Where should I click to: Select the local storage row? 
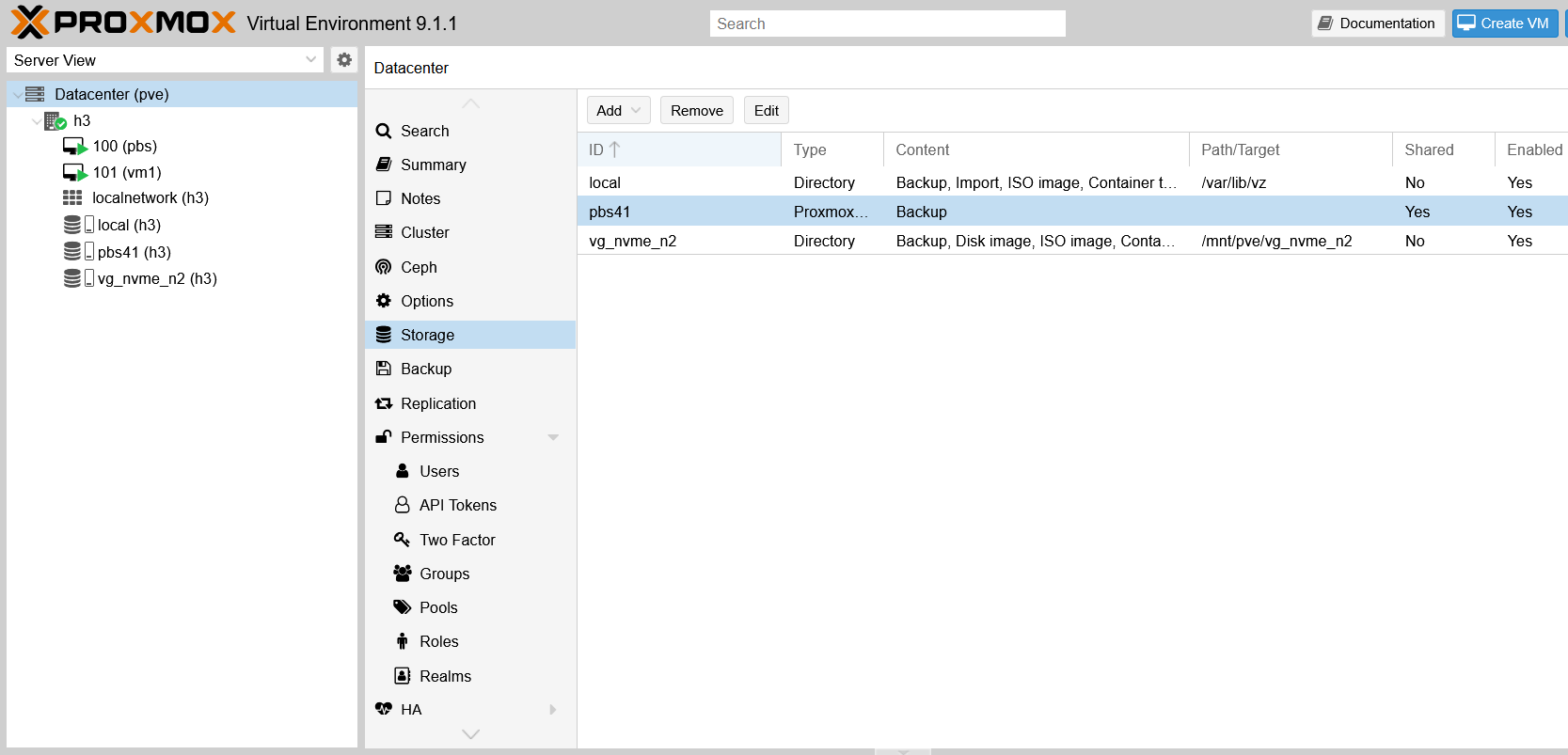click(1072, 182)
